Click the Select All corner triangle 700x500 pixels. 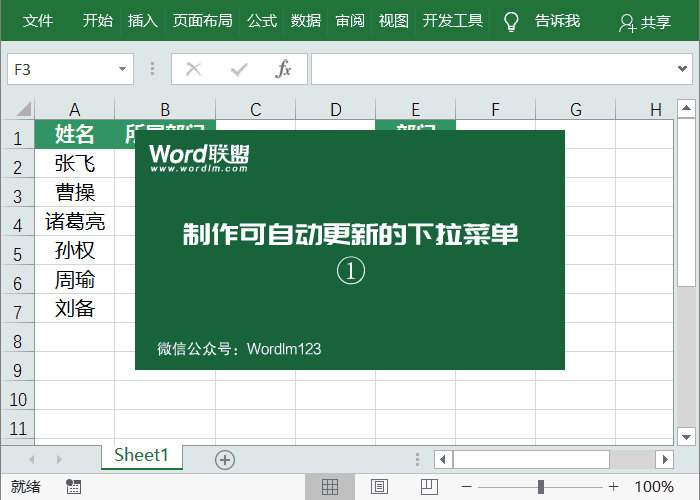tap(24, 109)
